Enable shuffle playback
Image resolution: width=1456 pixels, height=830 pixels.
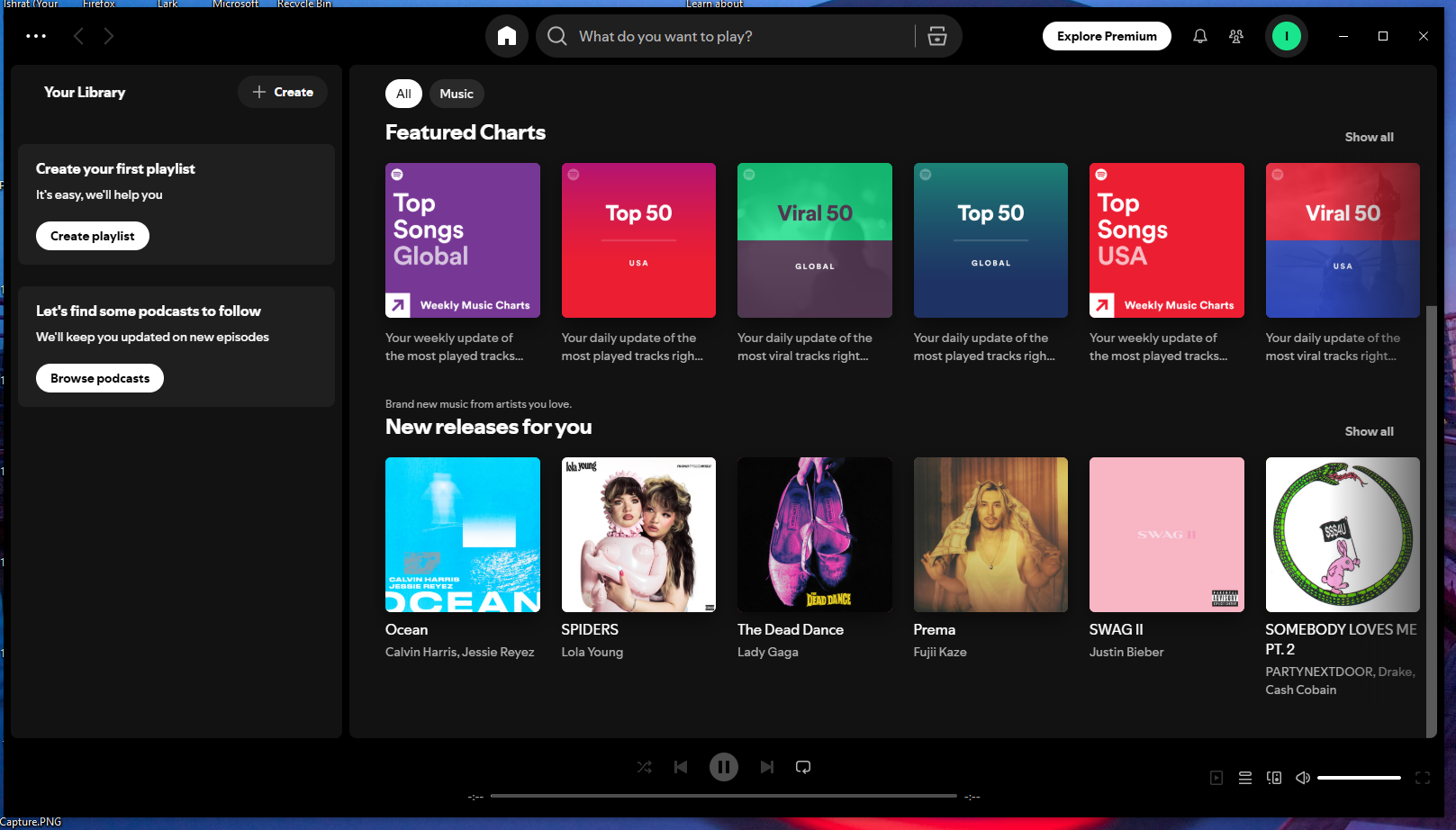coord(644,766)
